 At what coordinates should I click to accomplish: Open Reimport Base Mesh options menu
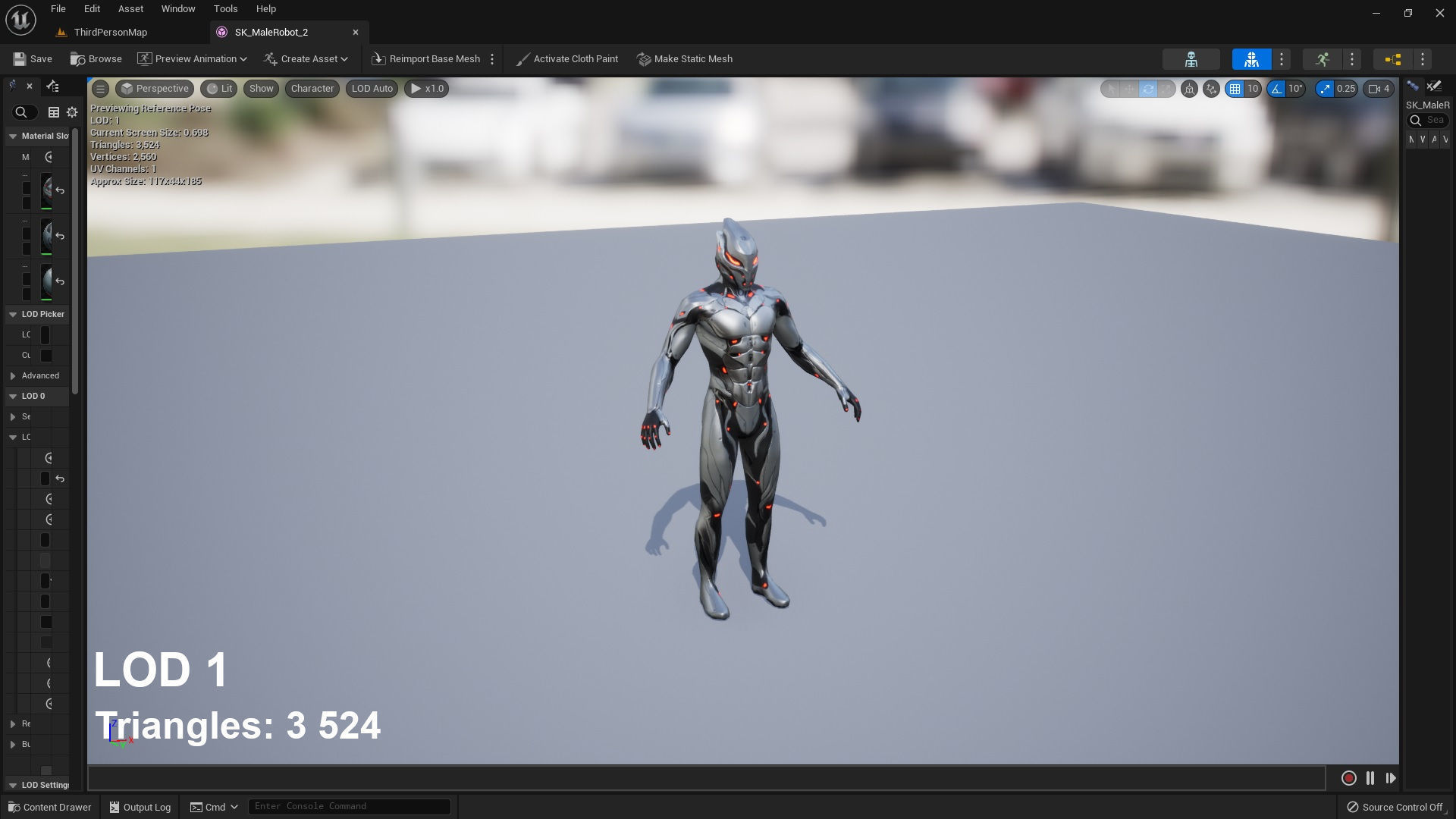pos(492,58)
